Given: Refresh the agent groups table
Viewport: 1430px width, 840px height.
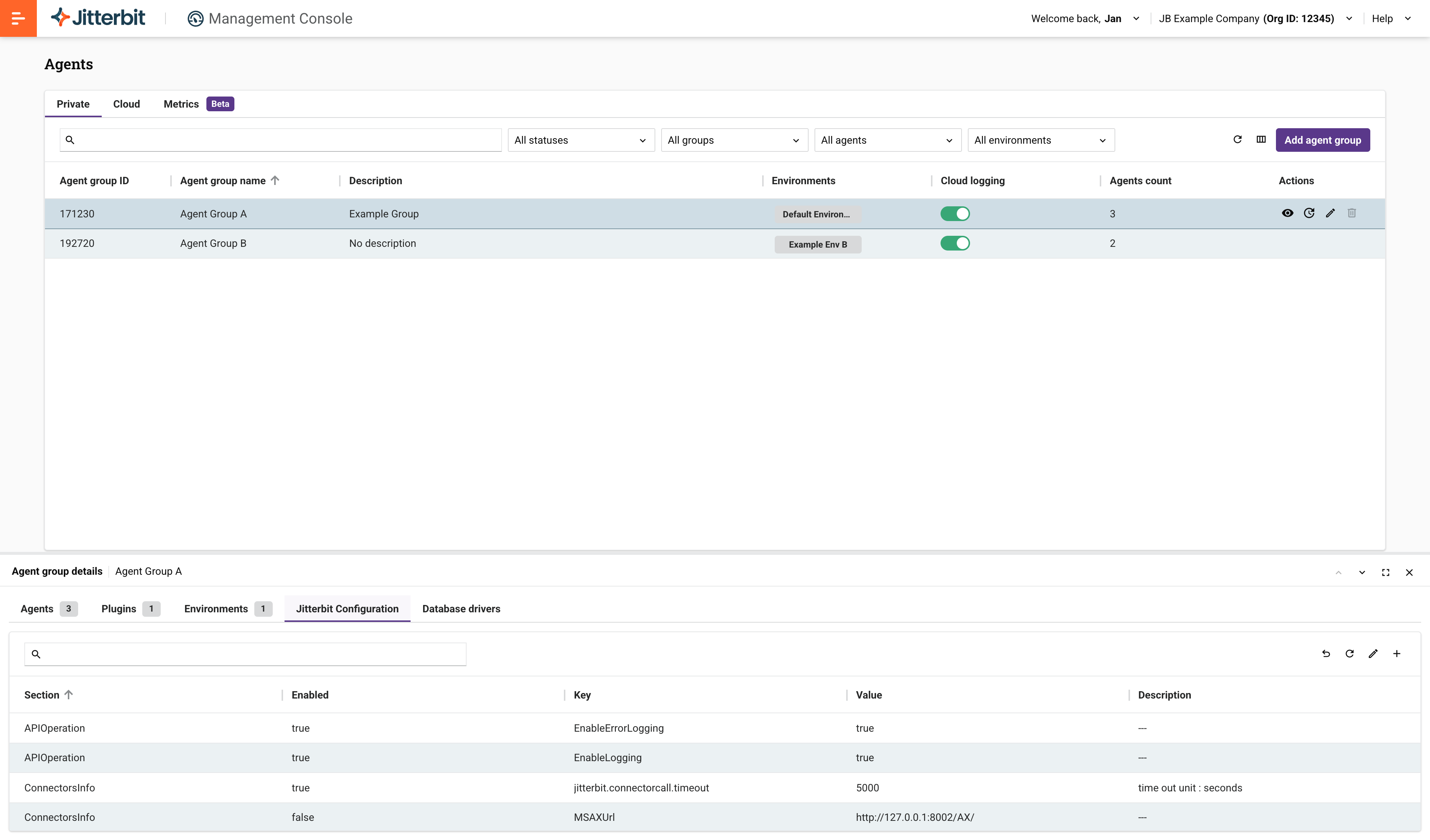Looking at the screenshot, I should (1238, 140).
